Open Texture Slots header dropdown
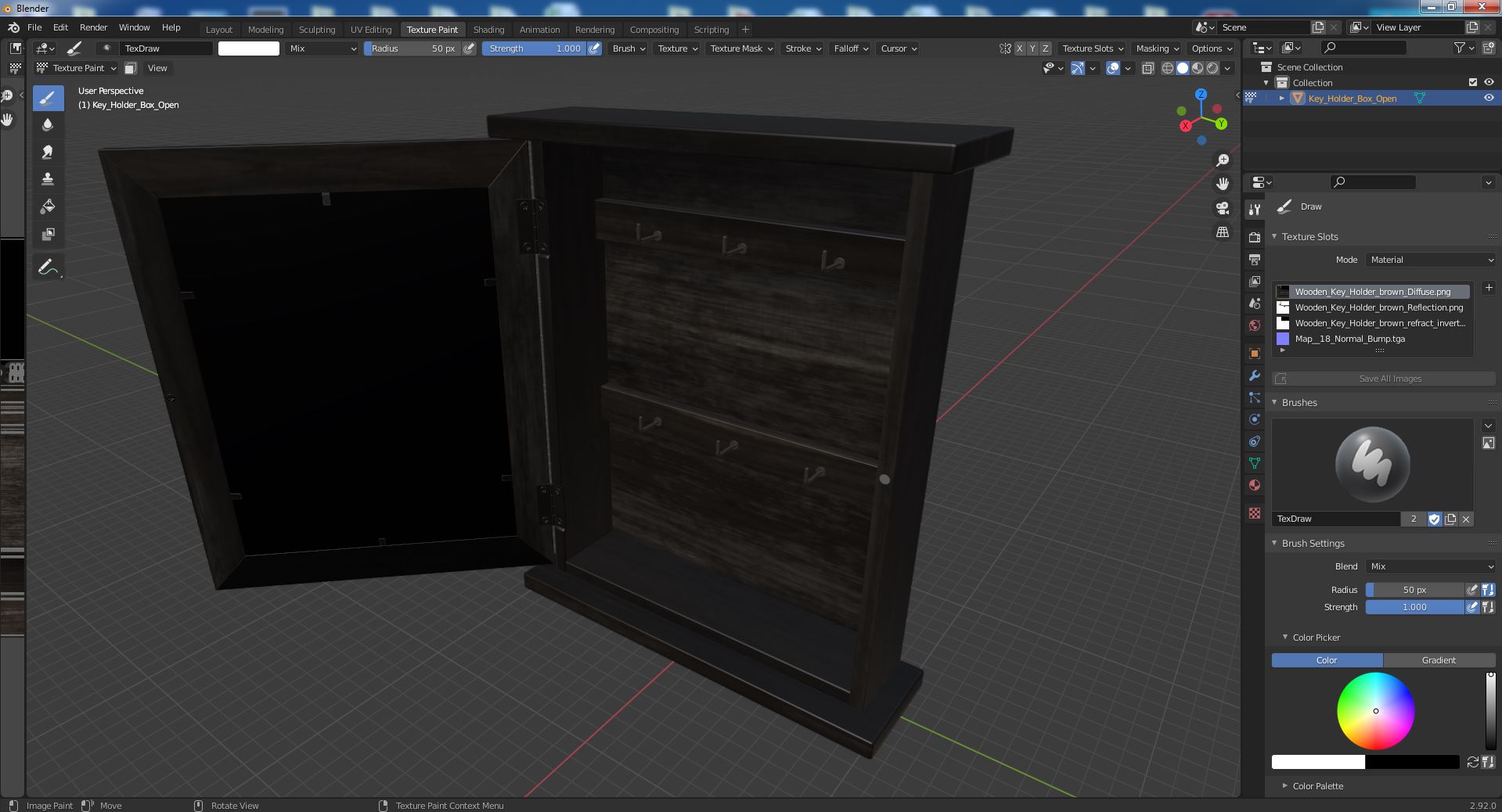The image size is (1502, 812). point(1093,49)
